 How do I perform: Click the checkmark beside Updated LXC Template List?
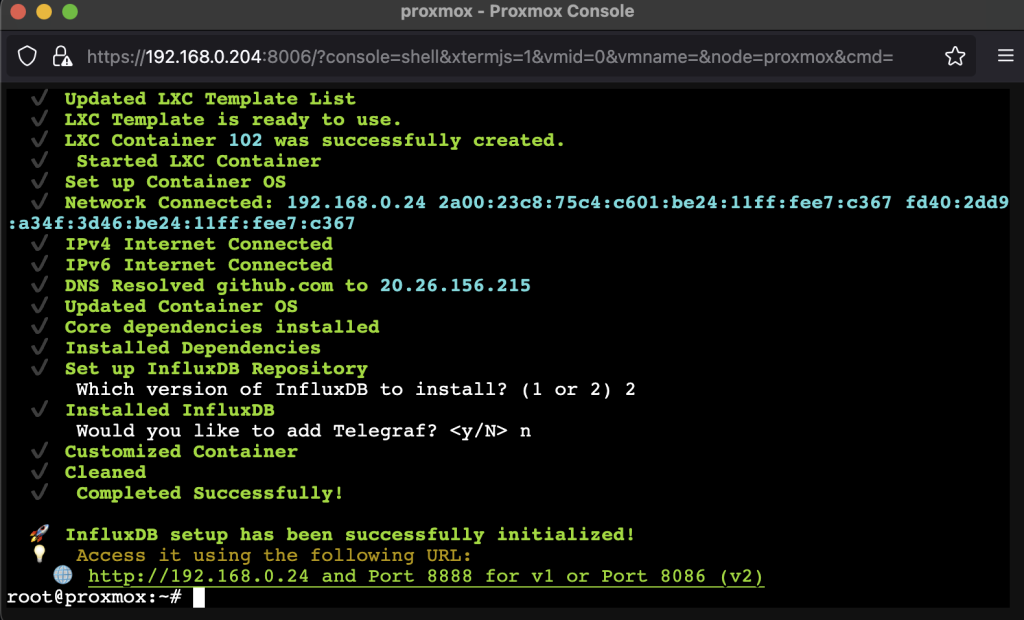38,98
